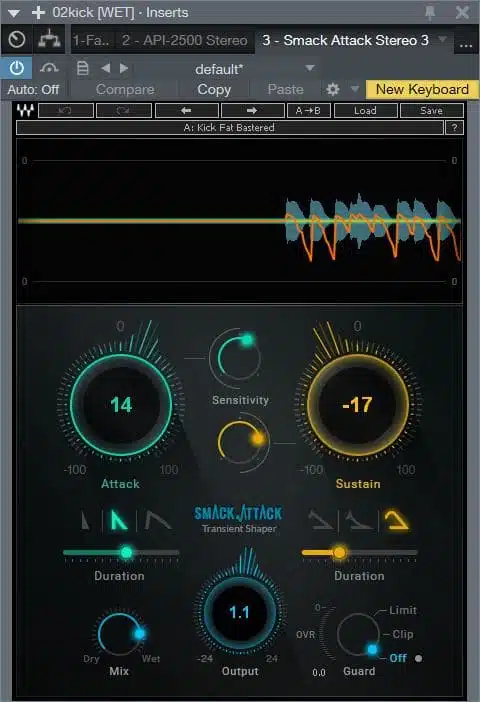This screenshot has height=702, width=480.
Task: Open the preset file icon
Action: pos(83,68)
